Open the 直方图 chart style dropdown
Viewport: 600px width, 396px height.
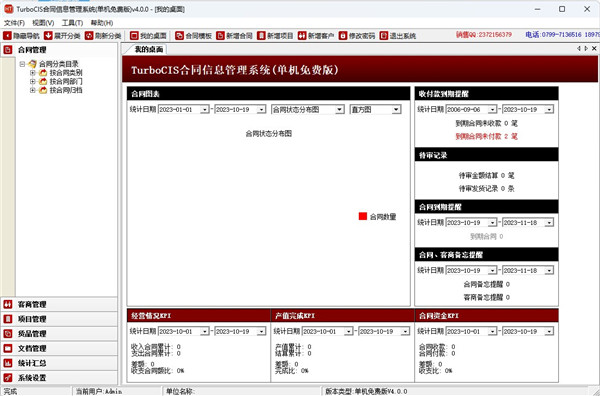click(x=396, y=110)
